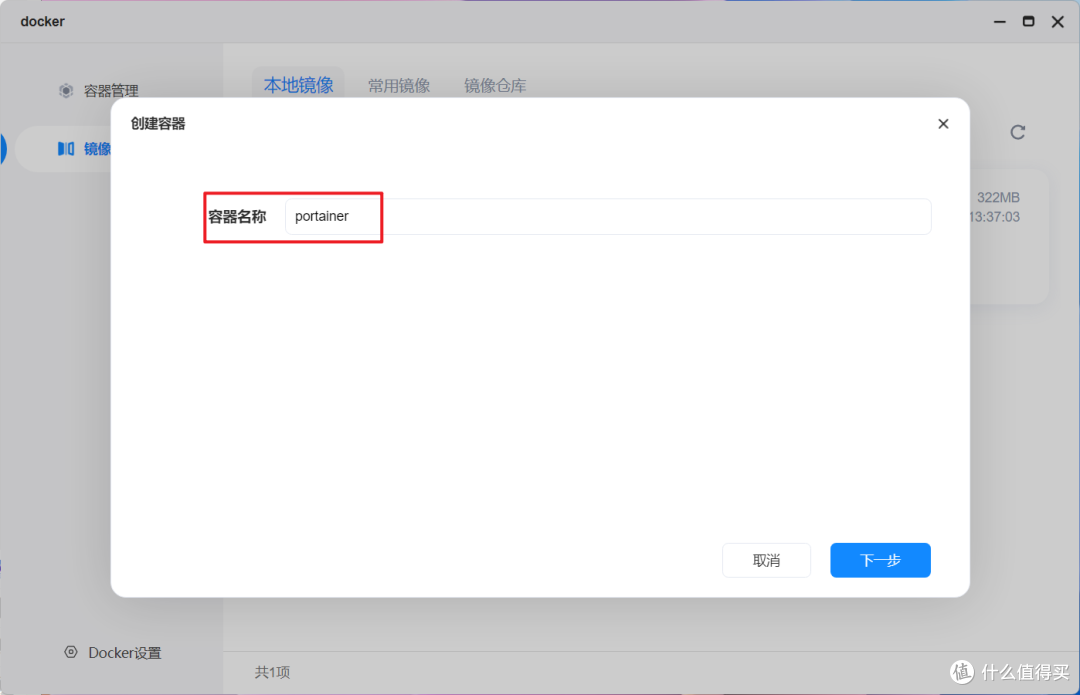Screen dimensions: 1080x695
Task: Maximize the docker window
Action: 1028,22
